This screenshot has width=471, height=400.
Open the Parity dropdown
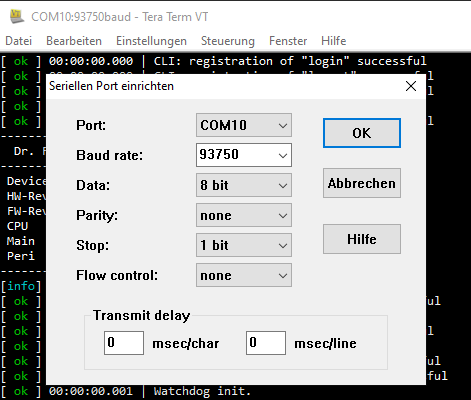[244, 215]
